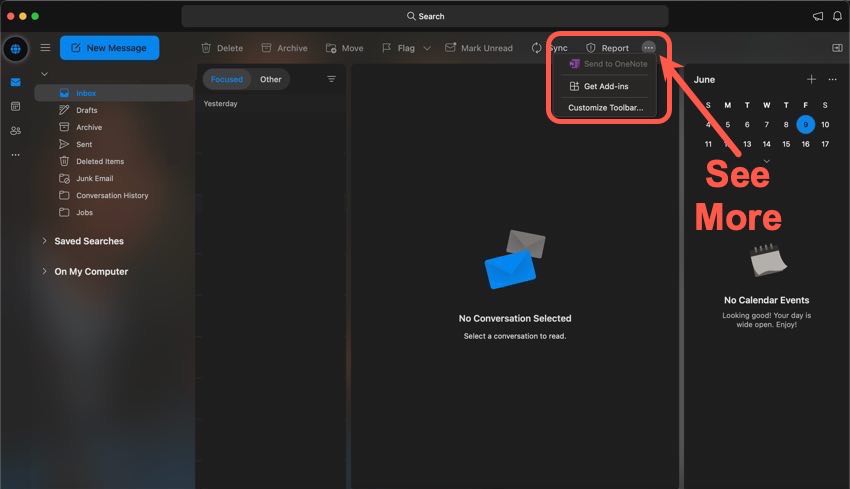Mark the message as unread

click(479, 48)
